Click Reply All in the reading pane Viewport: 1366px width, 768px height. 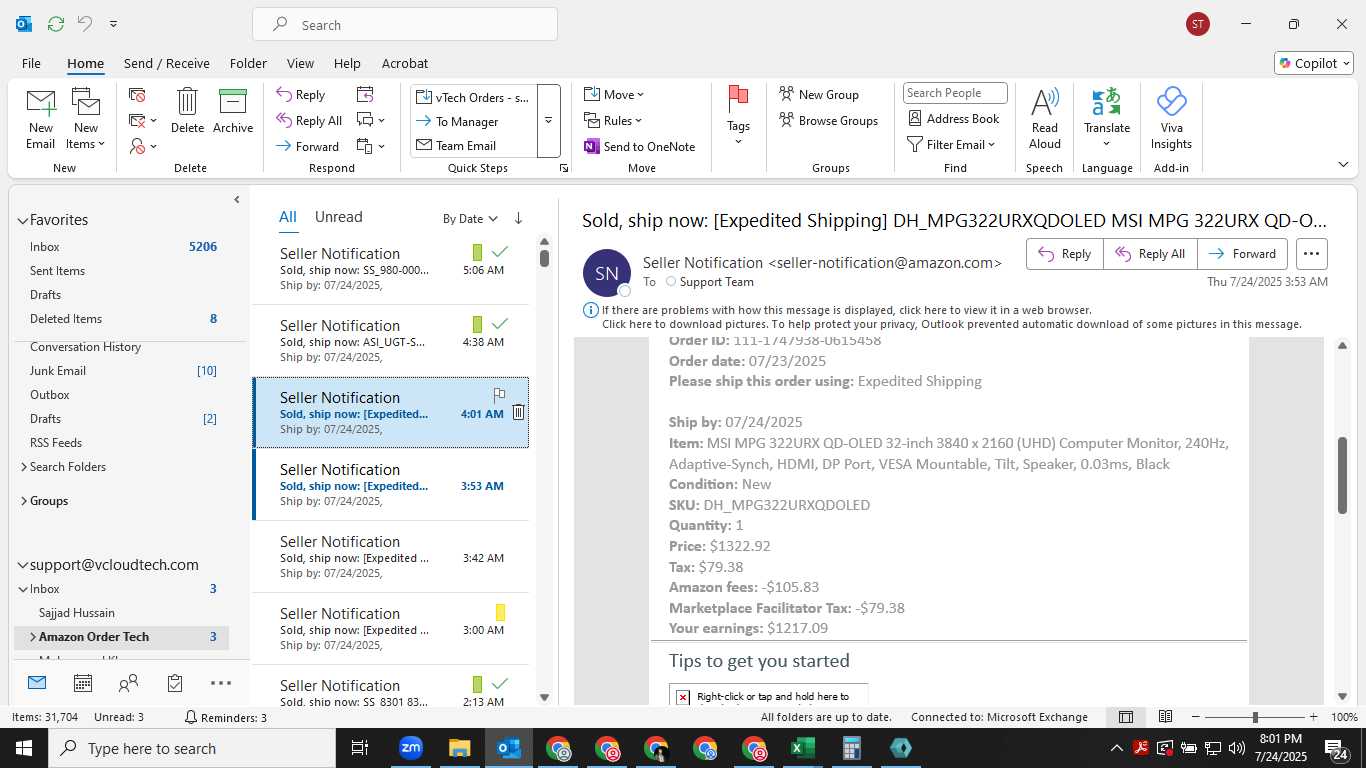[1150, 254]
